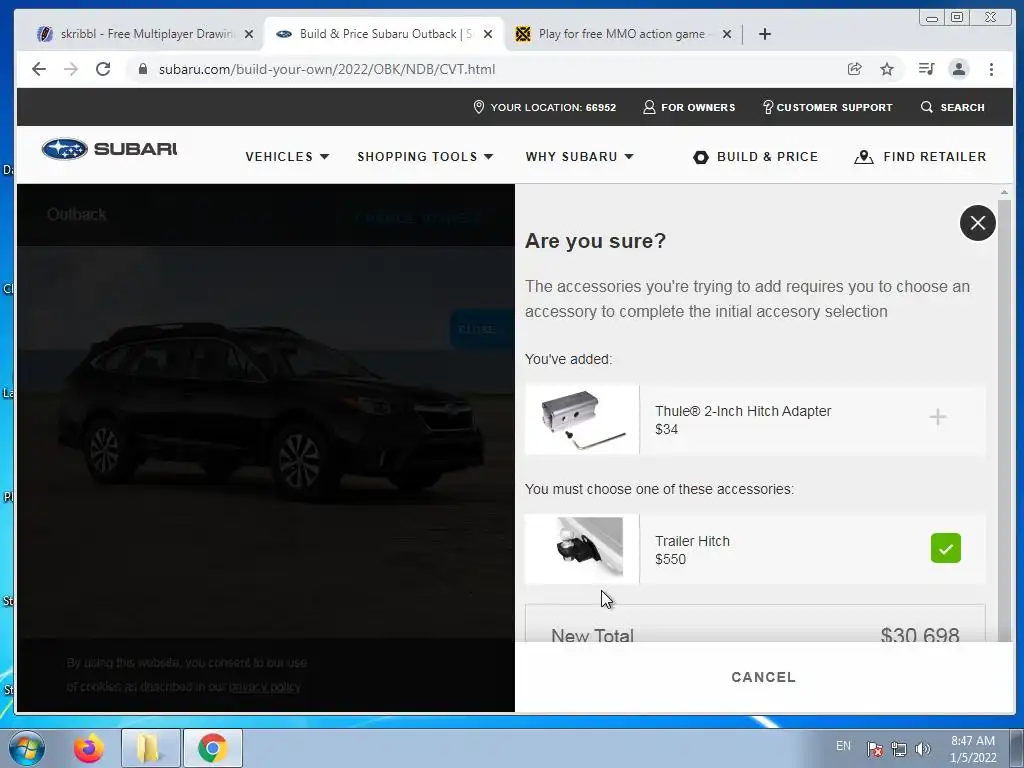Image resolution: width=1024 pixels, height=768 pixels.
Task: Expand the SHOPPING TOOLS dropdown
Action: coord(424,157)
